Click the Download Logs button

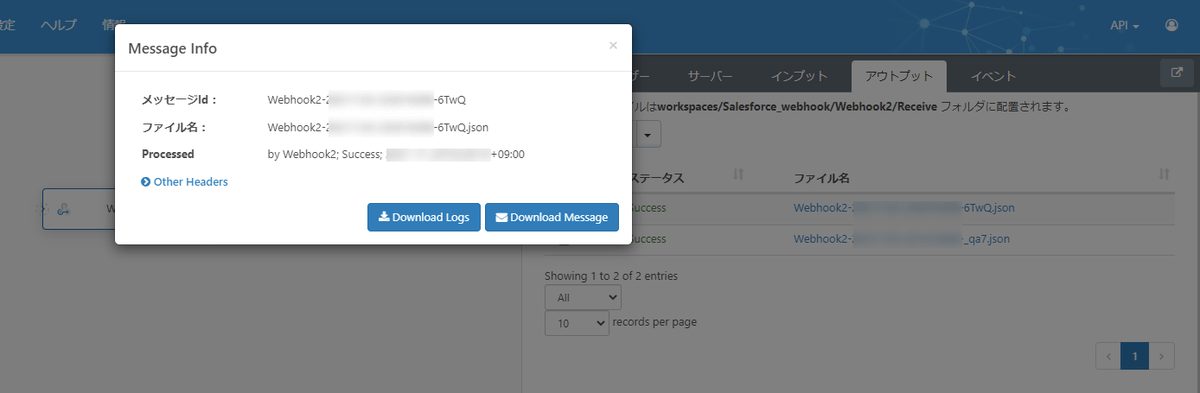[x=424, y=217]
